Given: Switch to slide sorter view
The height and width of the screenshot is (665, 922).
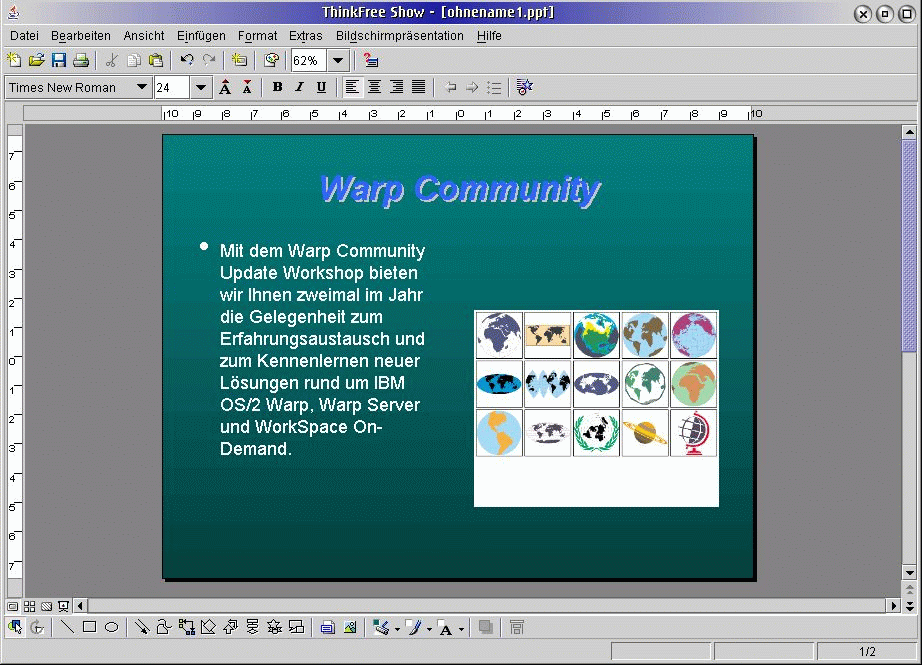Looking at the screenshot, I should [x=29, y=606].
